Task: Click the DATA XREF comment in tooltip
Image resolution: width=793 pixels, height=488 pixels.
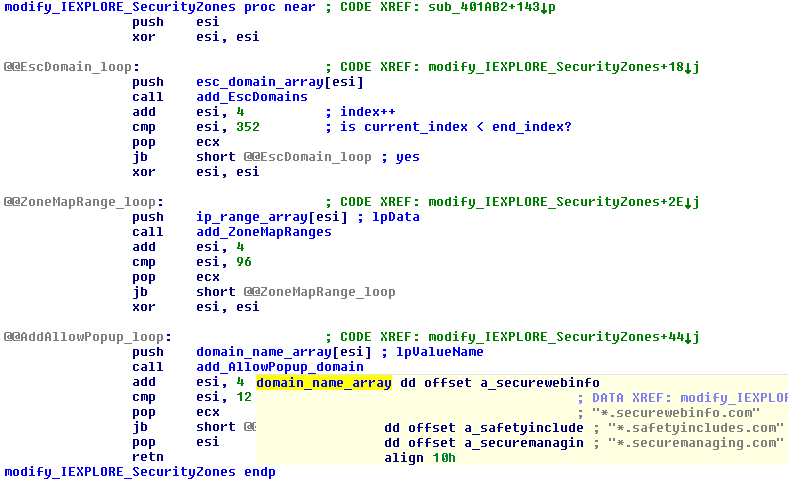Action: click(x=683, y=398)
